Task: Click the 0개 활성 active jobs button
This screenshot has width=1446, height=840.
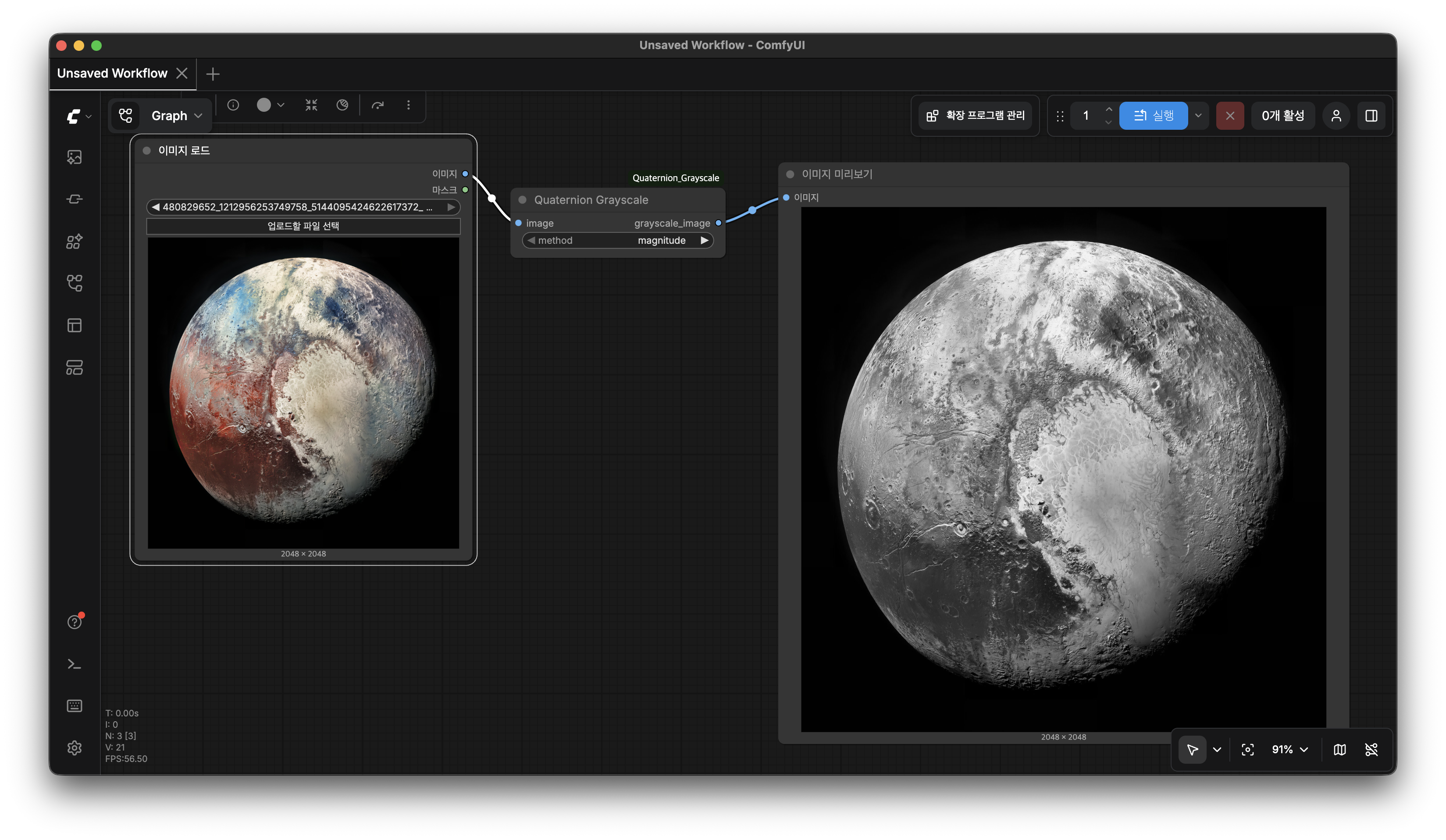Action: pos(1283,116)
